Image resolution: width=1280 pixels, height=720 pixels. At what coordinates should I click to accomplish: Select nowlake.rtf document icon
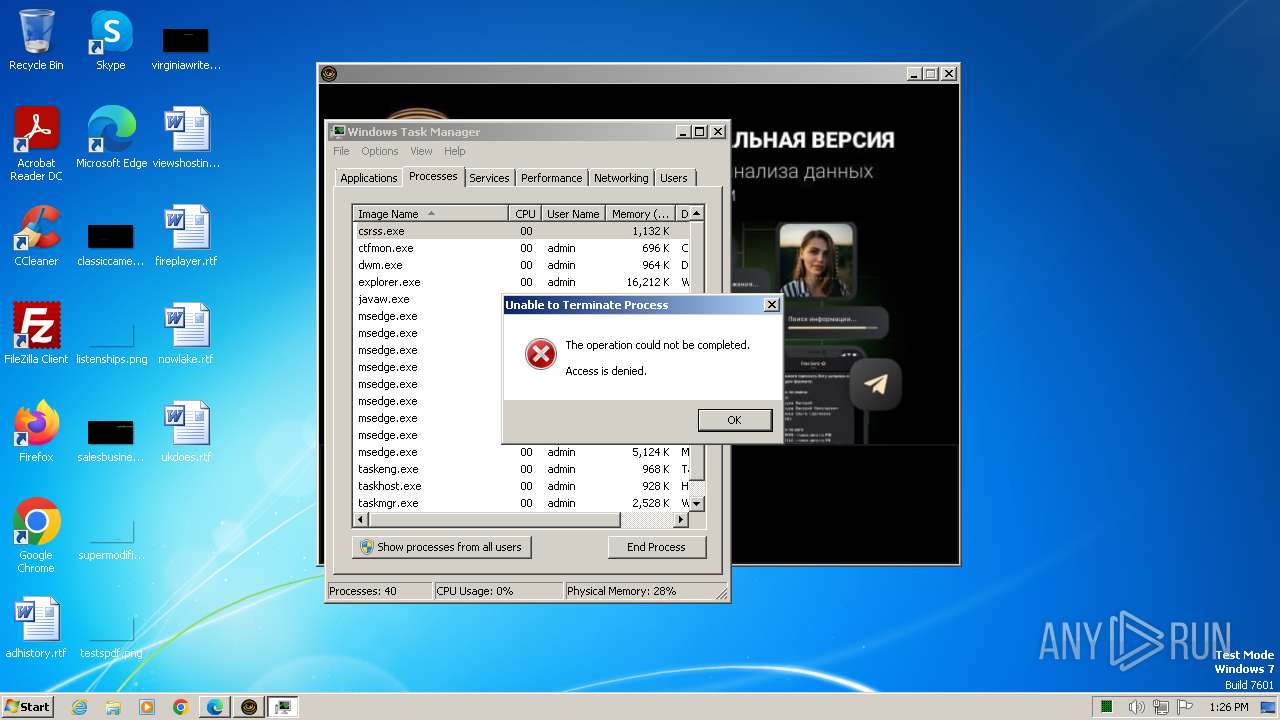pos(186,334)
